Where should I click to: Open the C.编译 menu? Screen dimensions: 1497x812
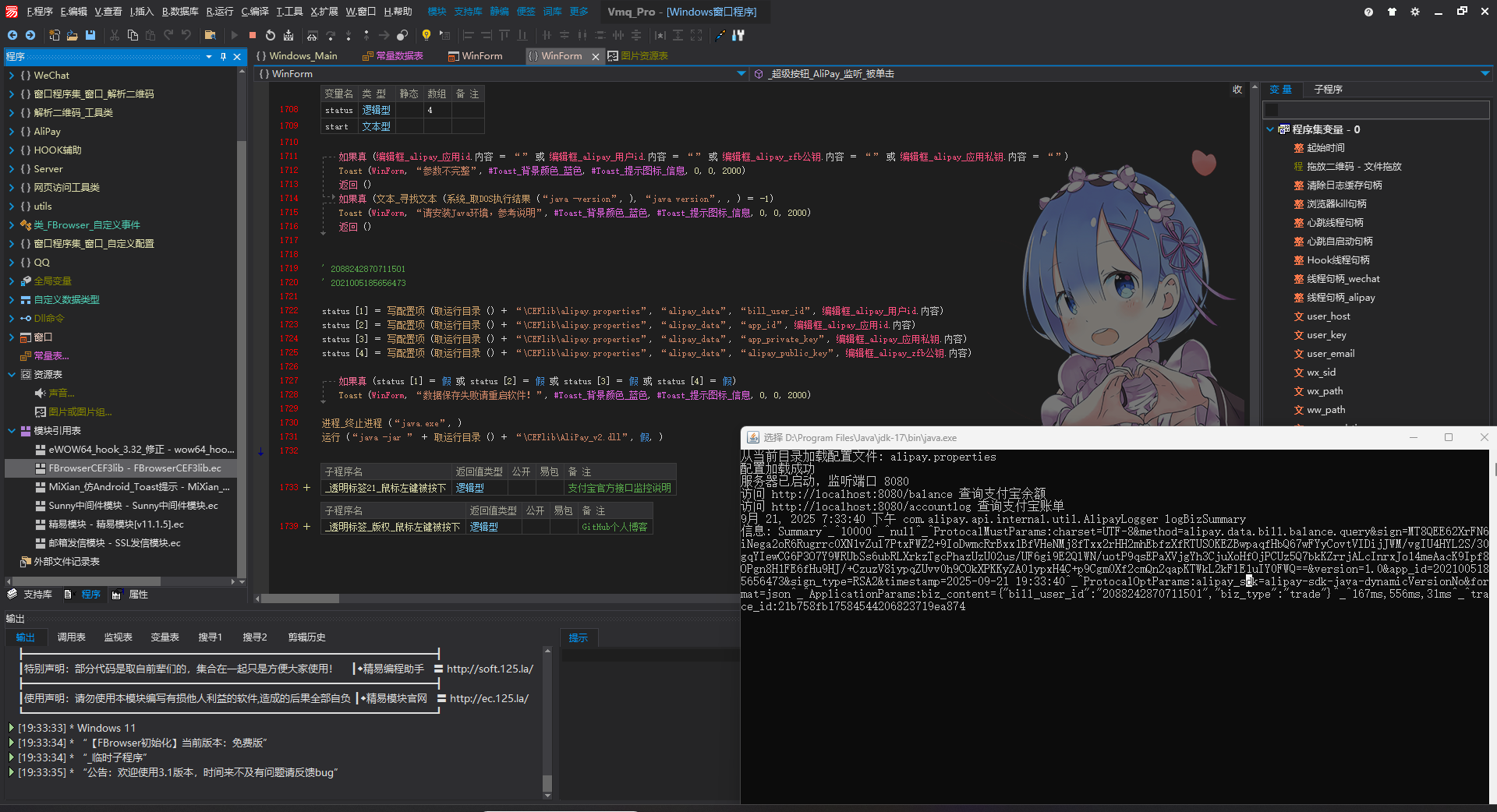[x=255, y=12]
